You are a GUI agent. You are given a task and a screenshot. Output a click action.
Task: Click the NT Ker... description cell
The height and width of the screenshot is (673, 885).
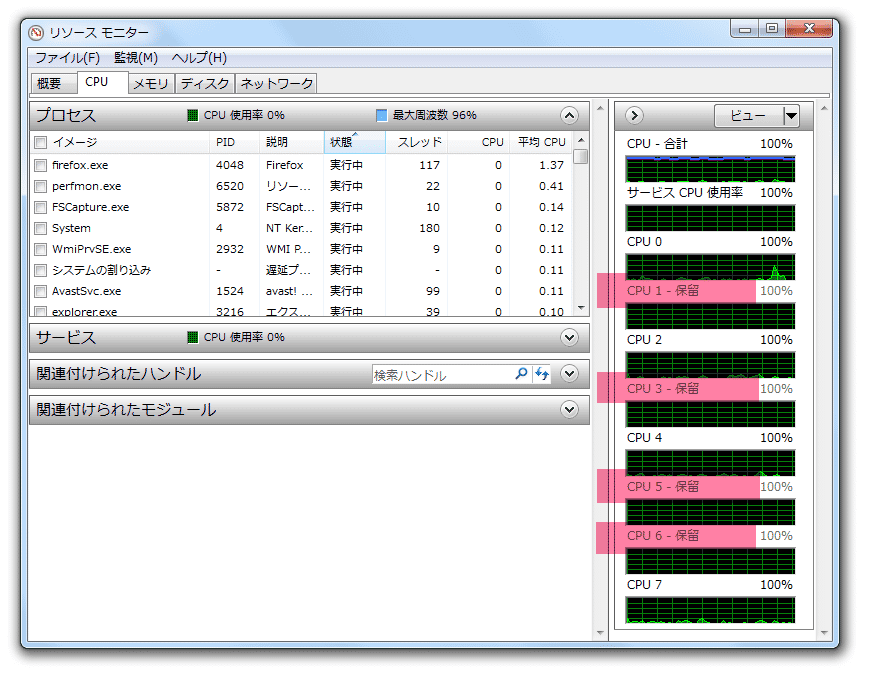(x=289, y=228)
